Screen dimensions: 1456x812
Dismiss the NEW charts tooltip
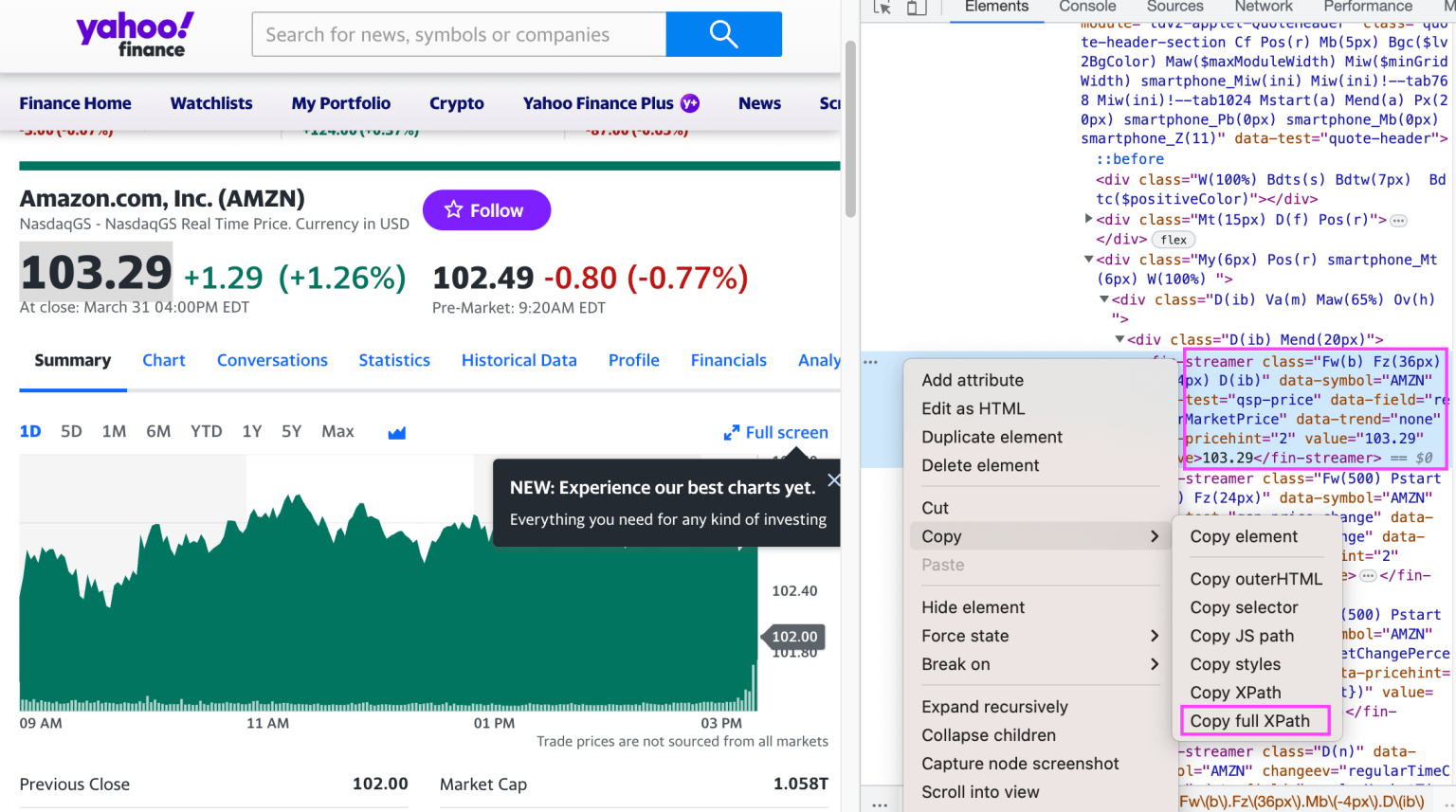833,479
